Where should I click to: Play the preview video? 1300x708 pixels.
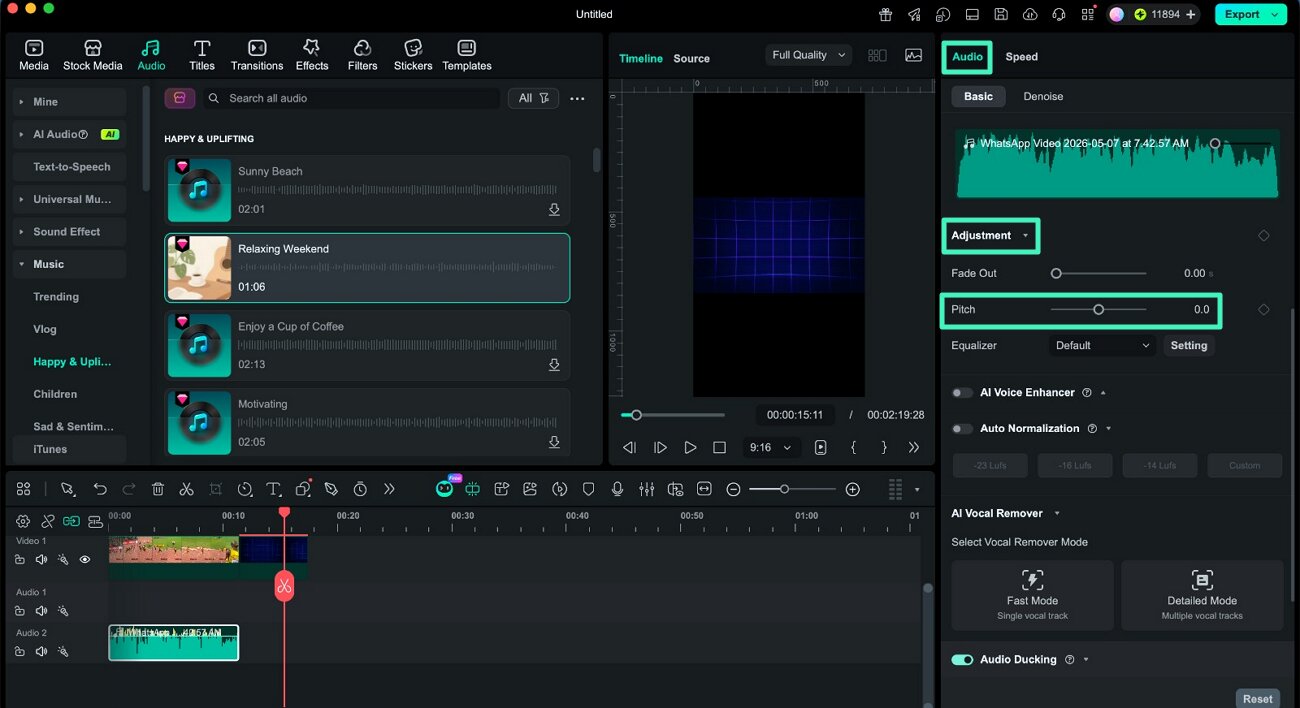click(x=690, y=448)
